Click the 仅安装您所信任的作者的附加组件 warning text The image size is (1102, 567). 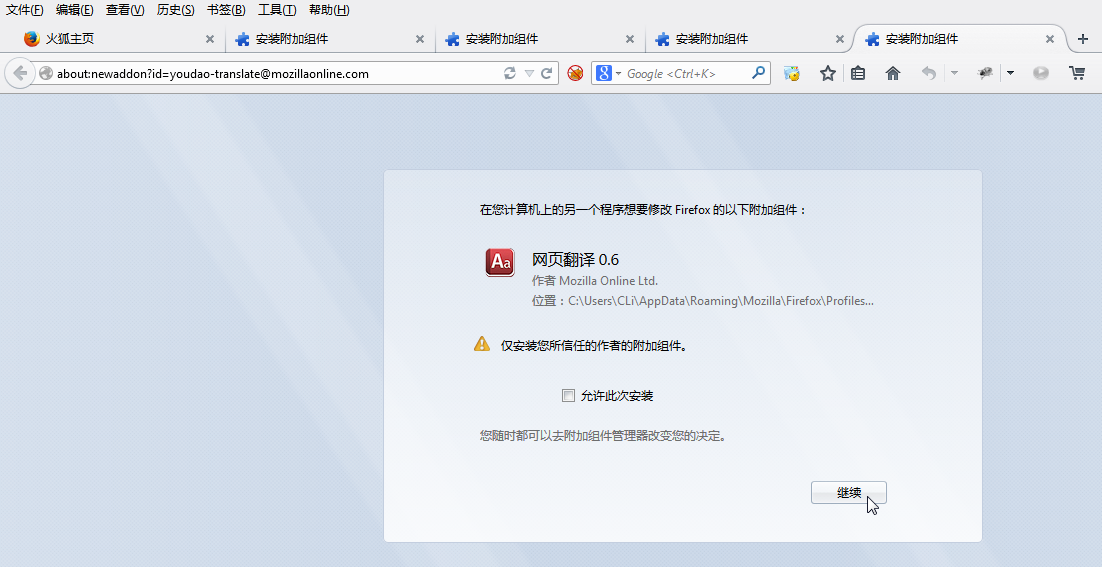click(593, 345)
